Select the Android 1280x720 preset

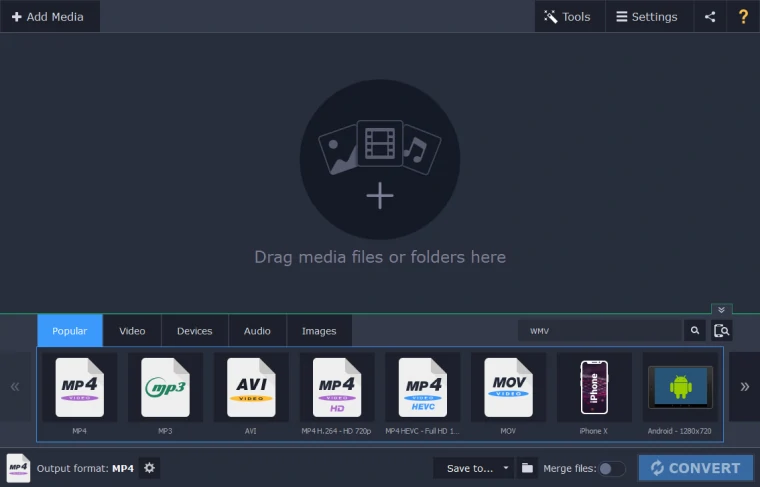click(x=680, y=393)
